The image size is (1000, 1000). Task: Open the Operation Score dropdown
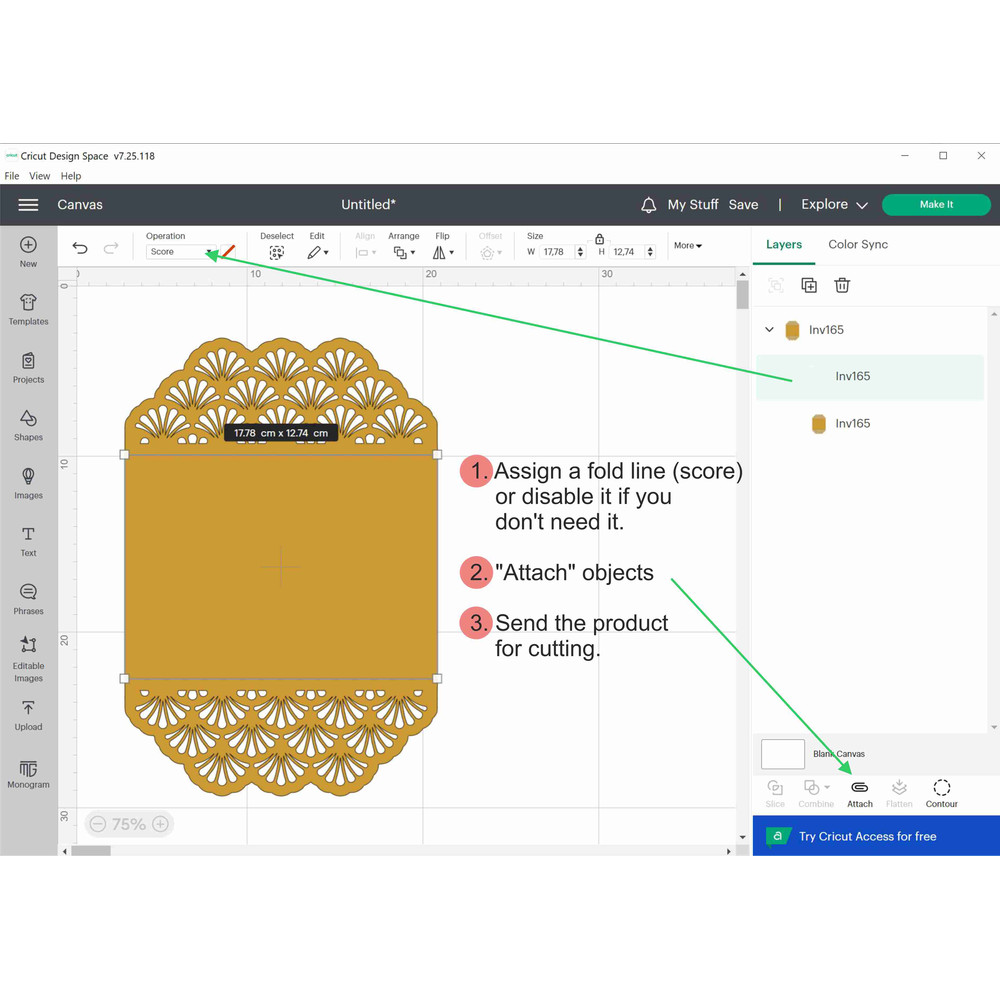click(x=181, y=252)
